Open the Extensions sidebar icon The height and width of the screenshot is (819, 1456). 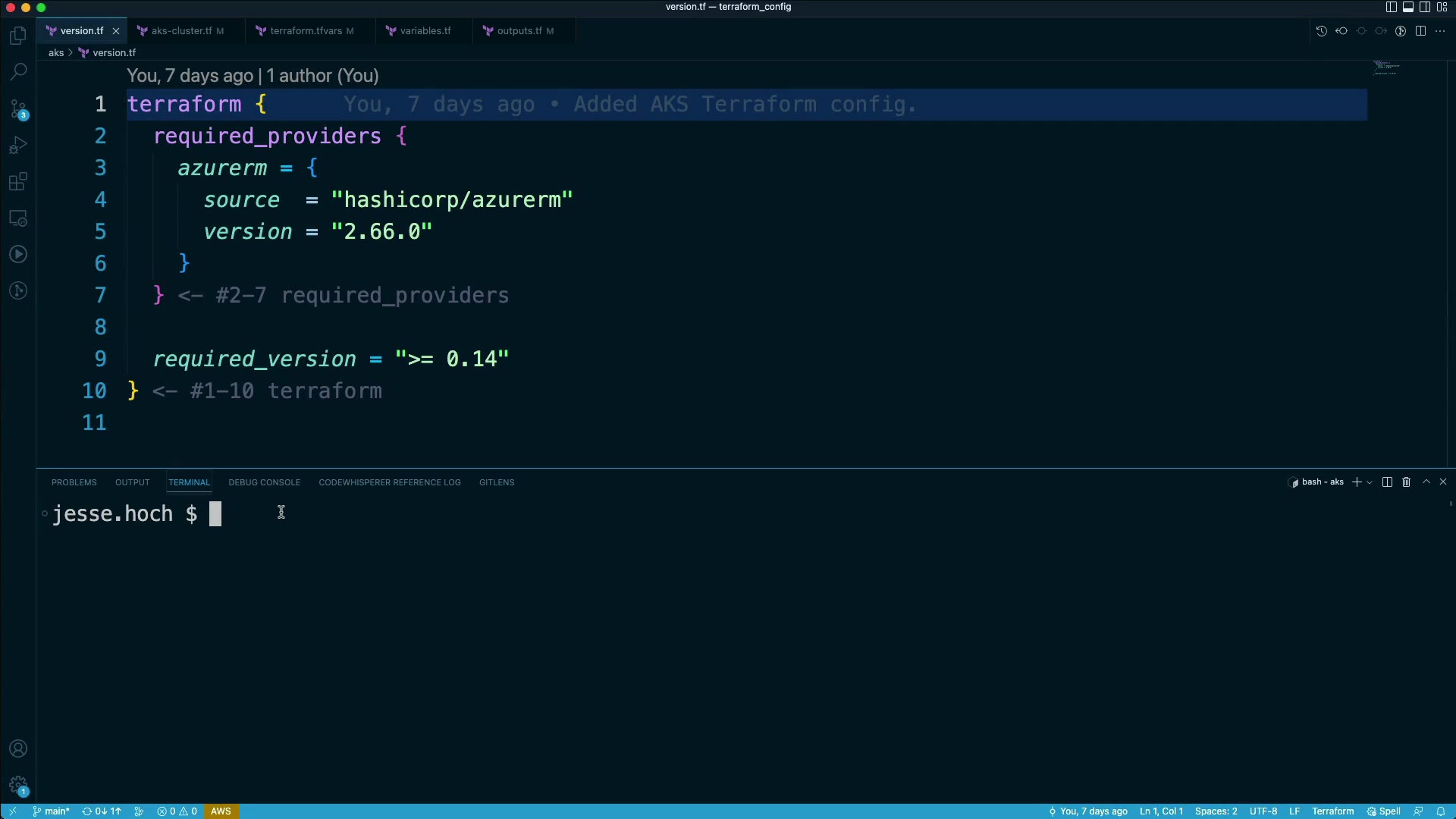pyautogui.click(x=18, y=182)
